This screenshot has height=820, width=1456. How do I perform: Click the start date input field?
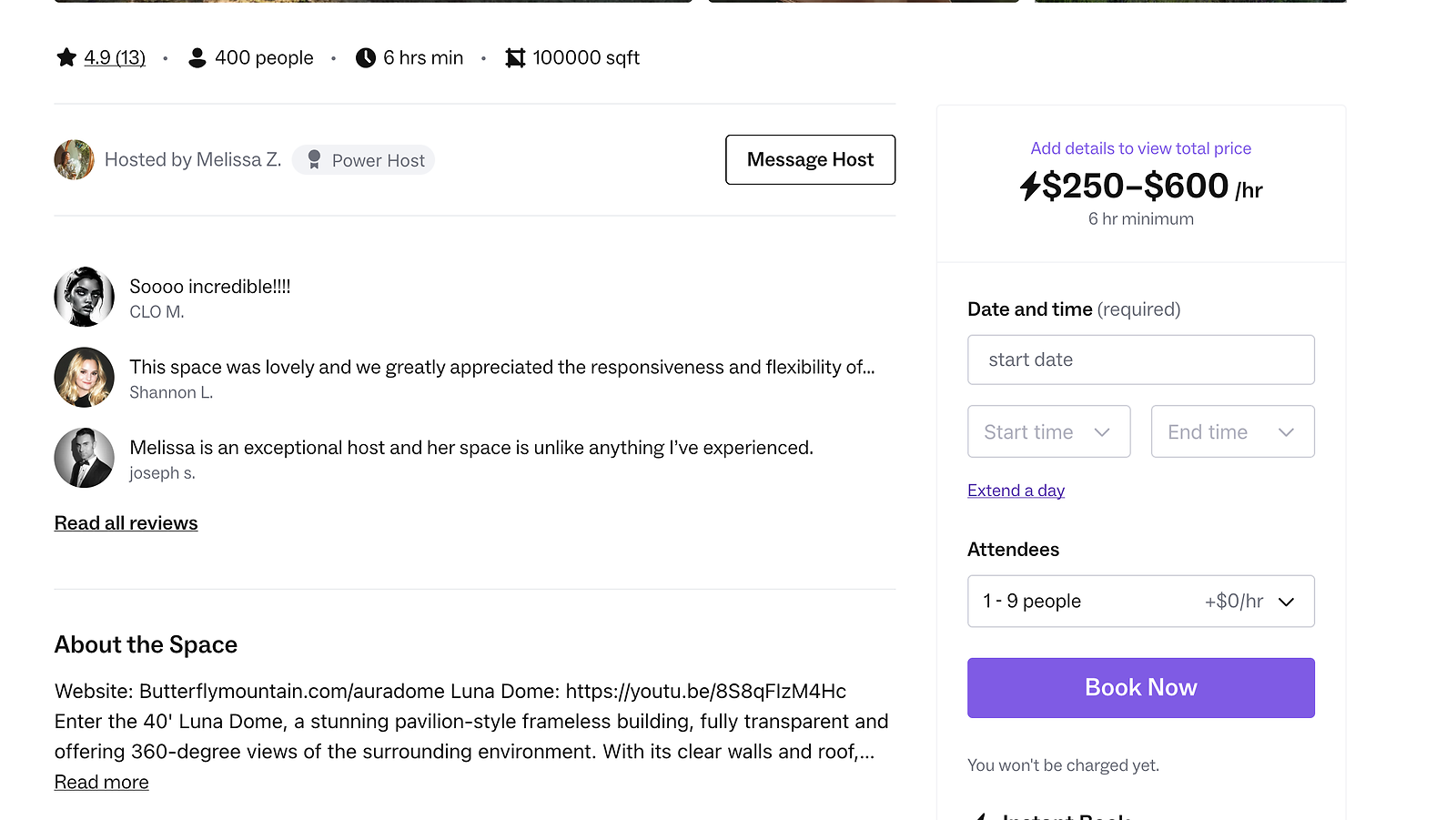click(x=1140, y=360)
